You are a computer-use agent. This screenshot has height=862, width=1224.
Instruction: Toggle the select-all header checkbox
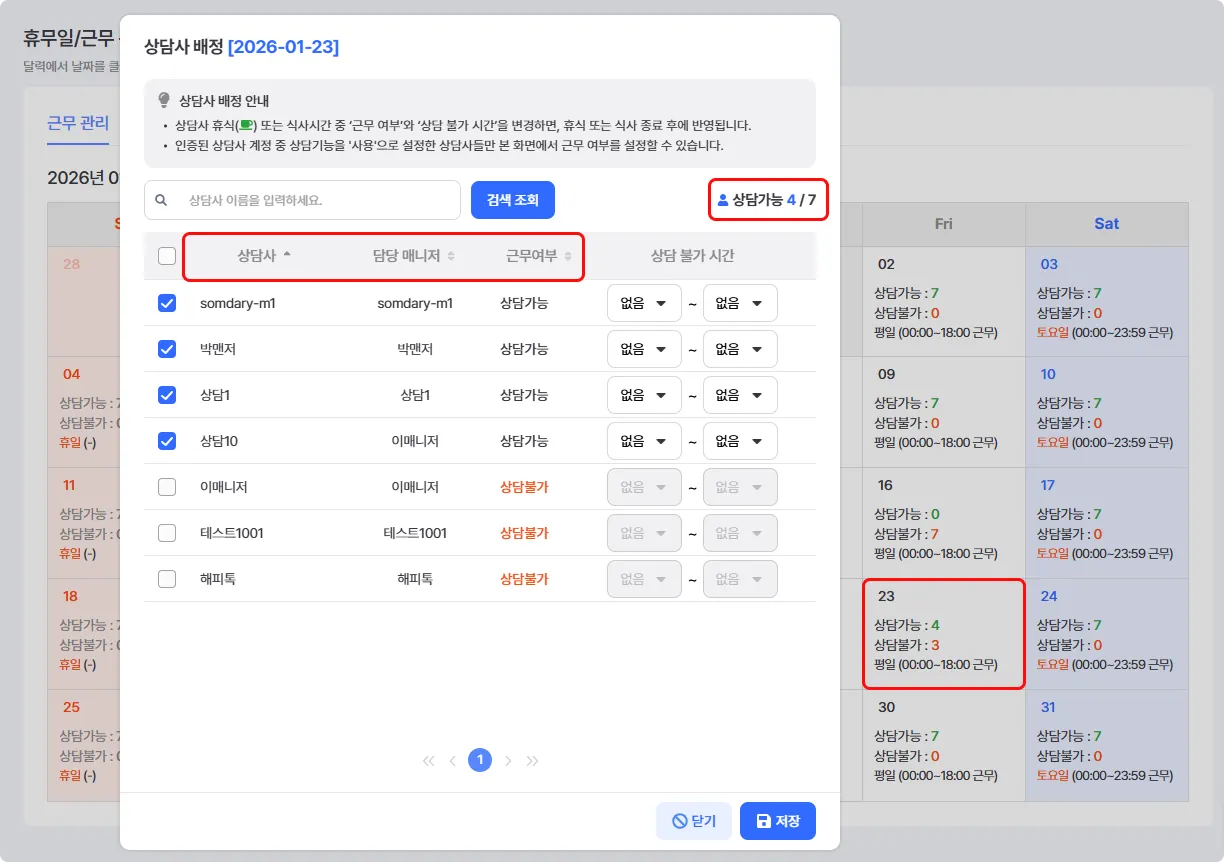(167, 256)
